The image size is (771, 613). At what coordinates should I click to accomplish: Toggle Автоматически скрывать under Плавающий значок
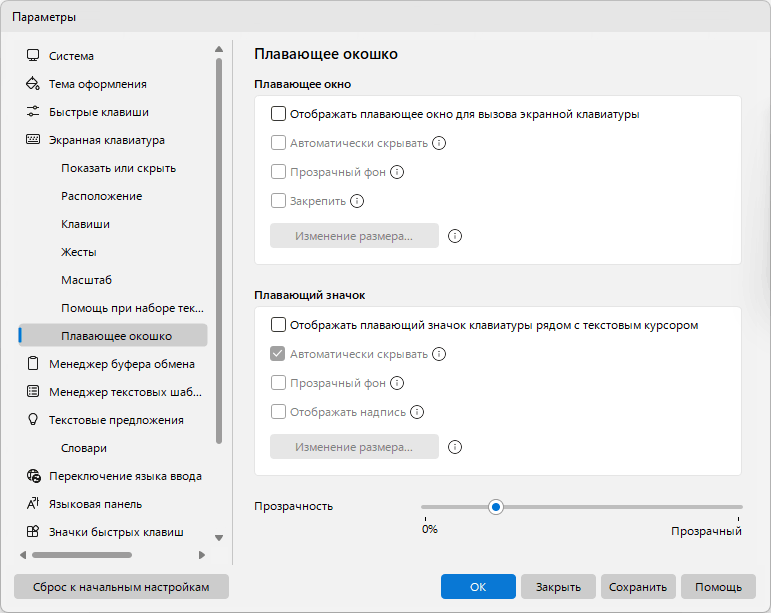pos(278,354)
